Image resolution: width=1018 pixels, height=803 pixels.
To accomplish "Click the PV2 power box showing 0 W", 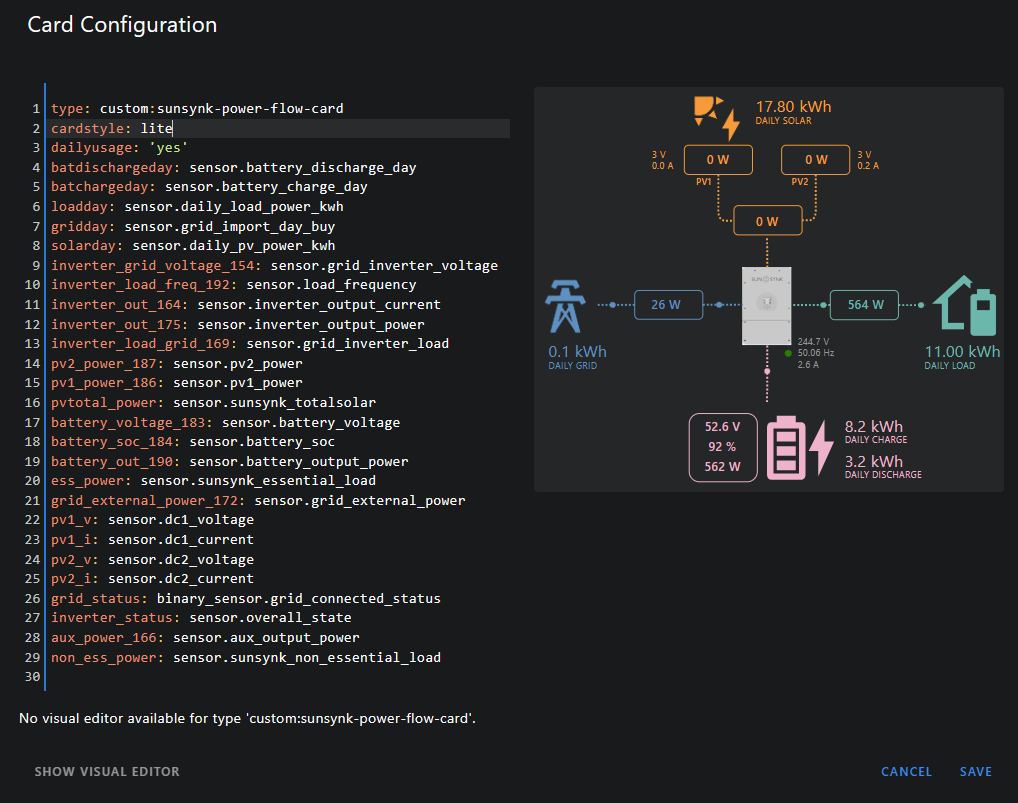I will [813, 159].
